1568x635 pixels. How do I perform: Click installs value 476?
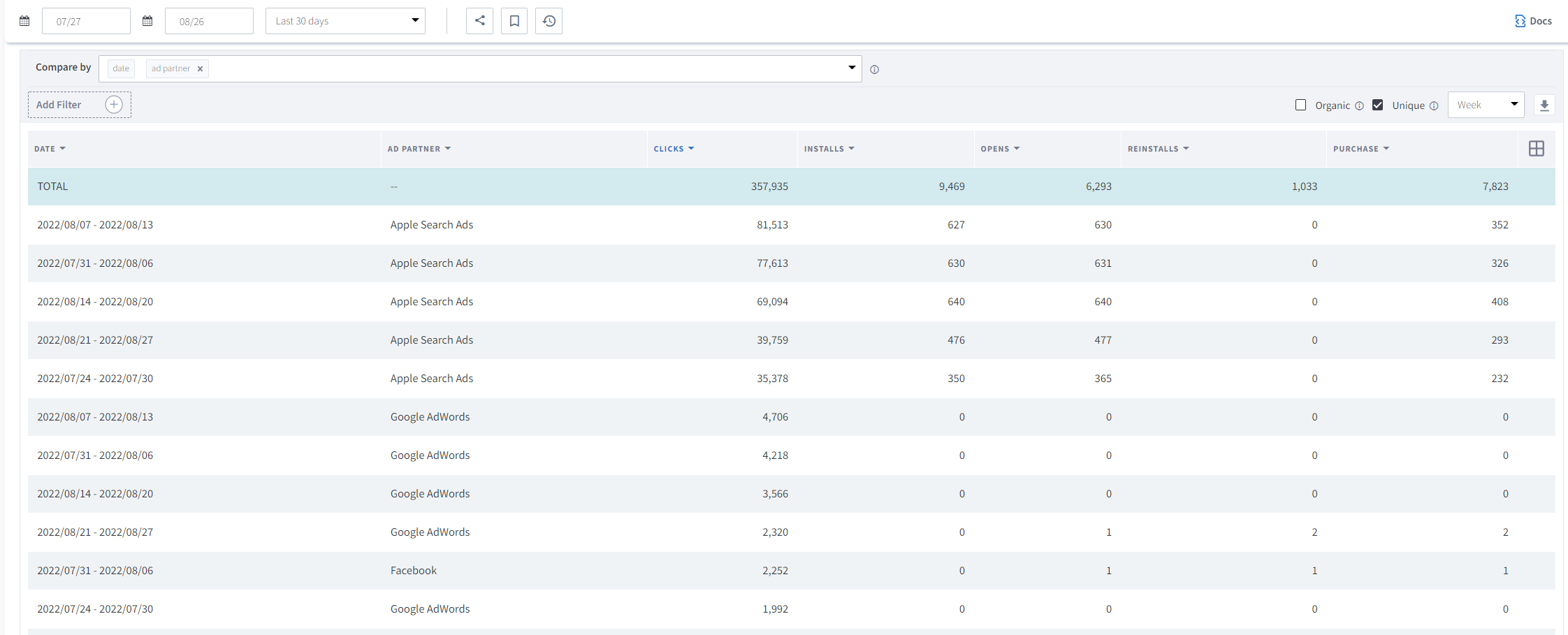pyautogui.click(x=956, y=340)
